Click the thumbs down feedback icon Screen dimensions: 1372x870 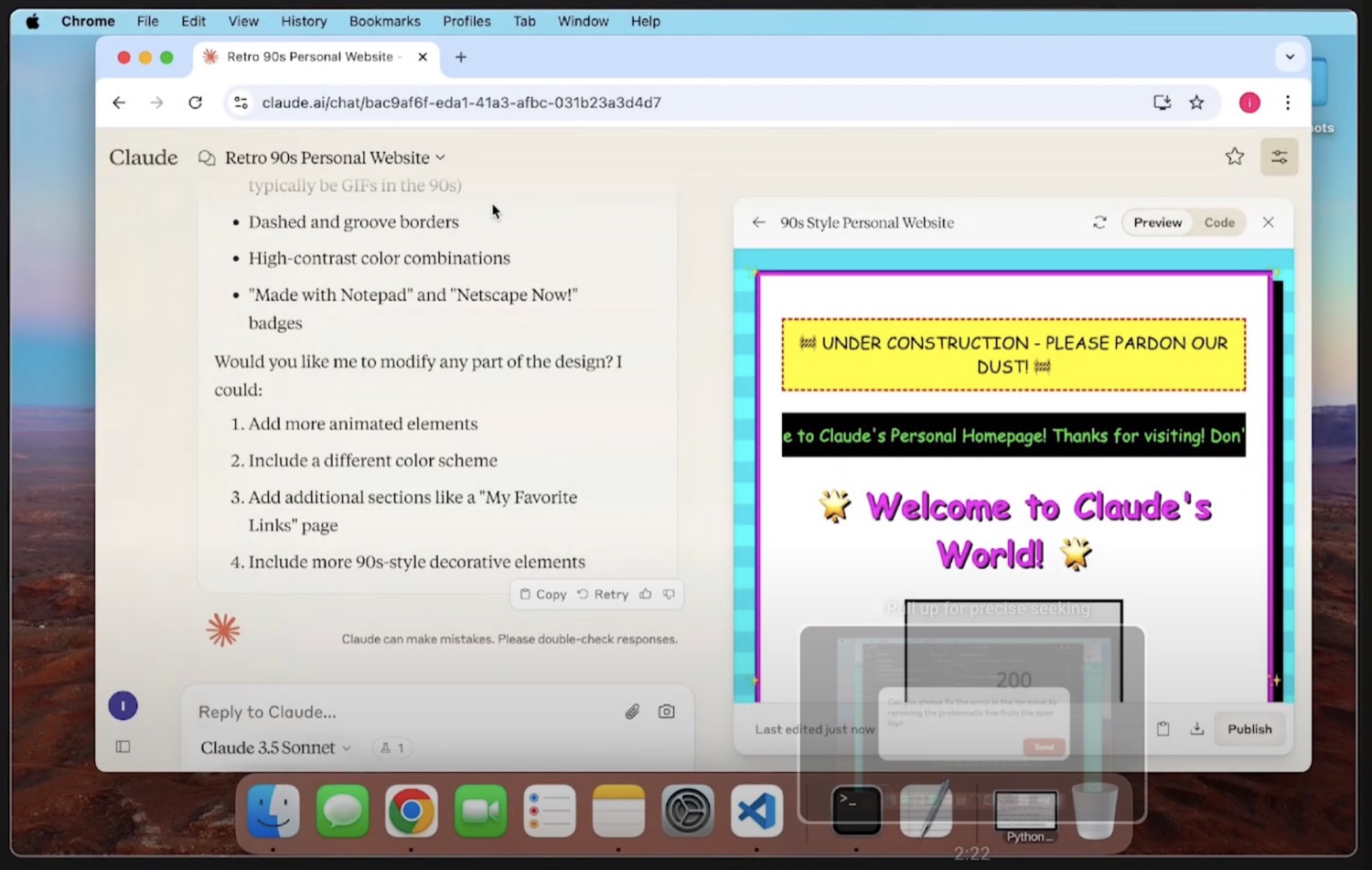point(669,594)
